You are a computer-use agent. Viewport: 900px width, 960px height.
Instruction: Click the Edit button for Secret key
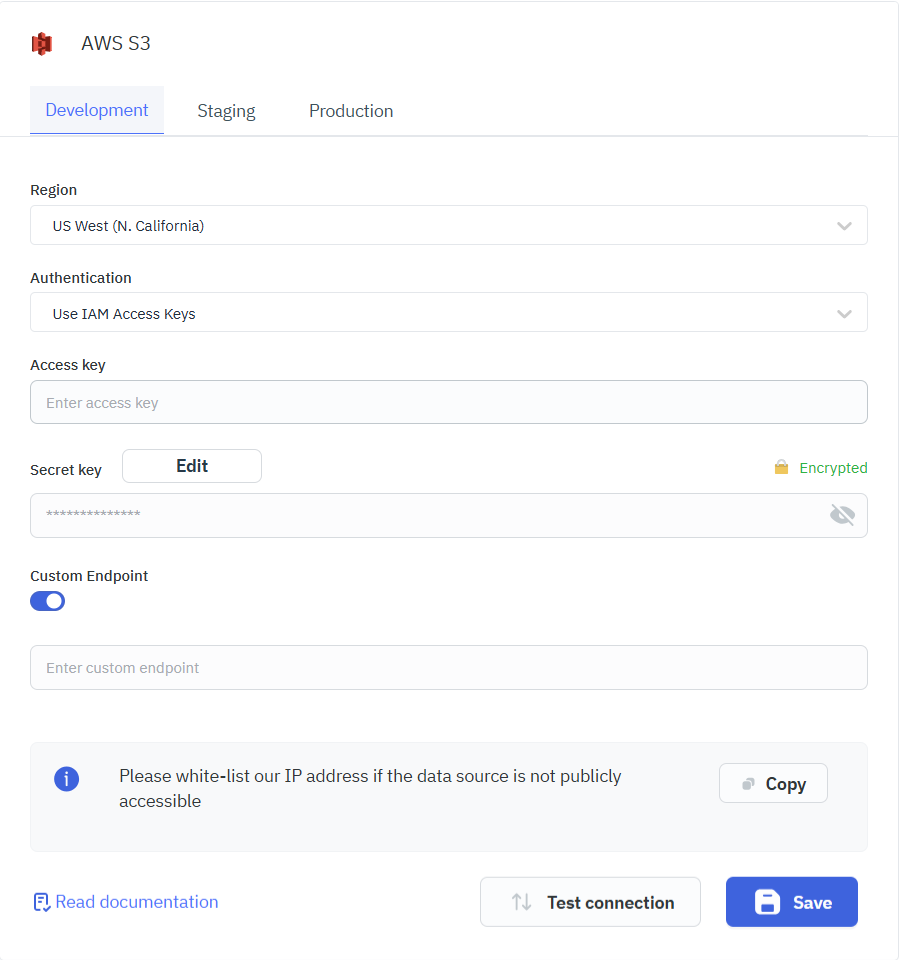(191, 466)
